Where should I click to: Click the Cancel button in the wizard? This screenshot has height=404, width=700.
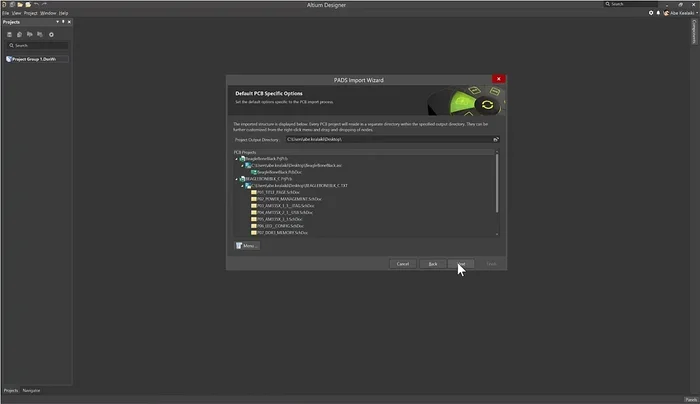pyautogui.click(x=403, y=263)
